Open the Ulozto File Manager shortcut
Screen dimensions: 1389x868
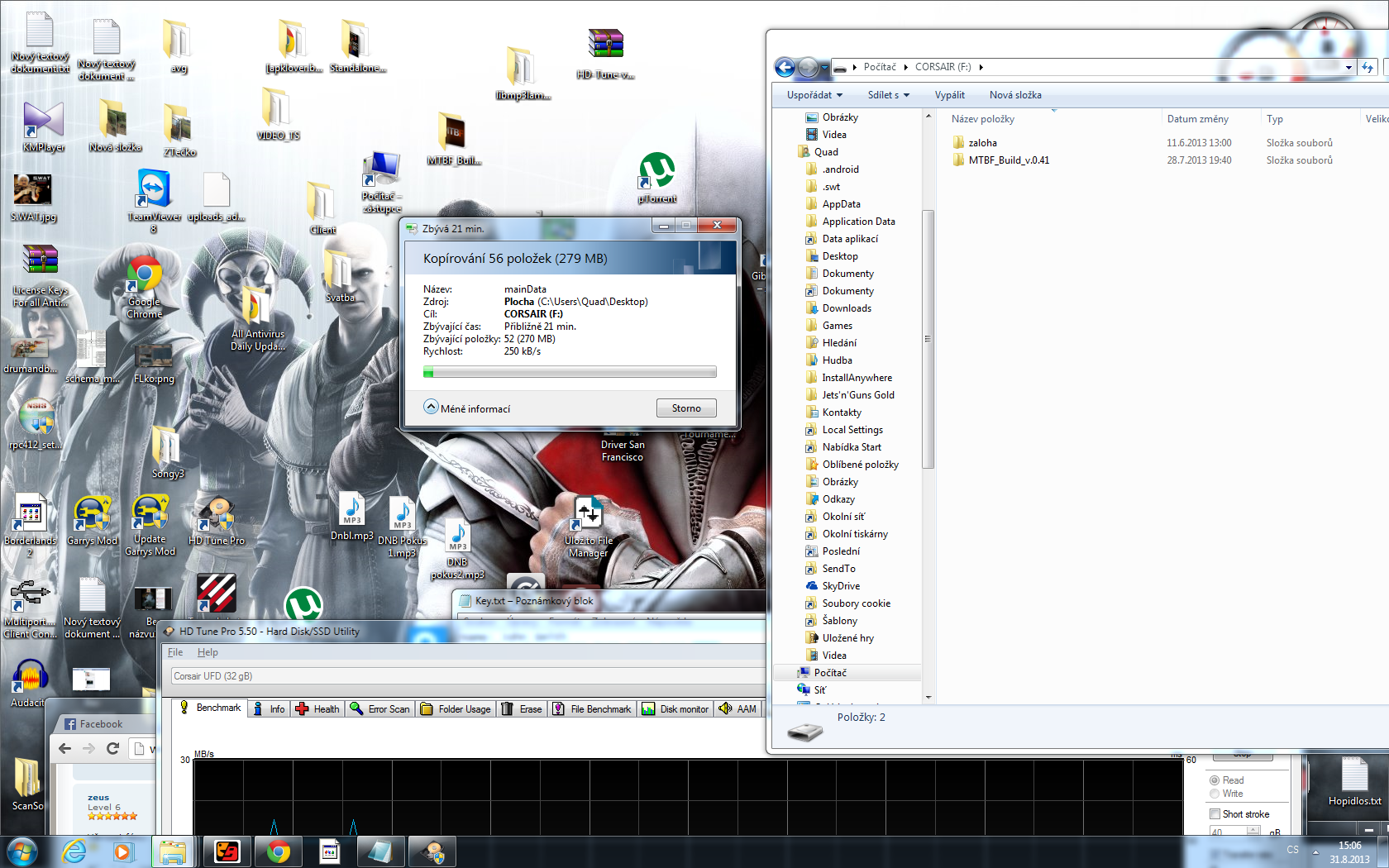pos(589,527)
